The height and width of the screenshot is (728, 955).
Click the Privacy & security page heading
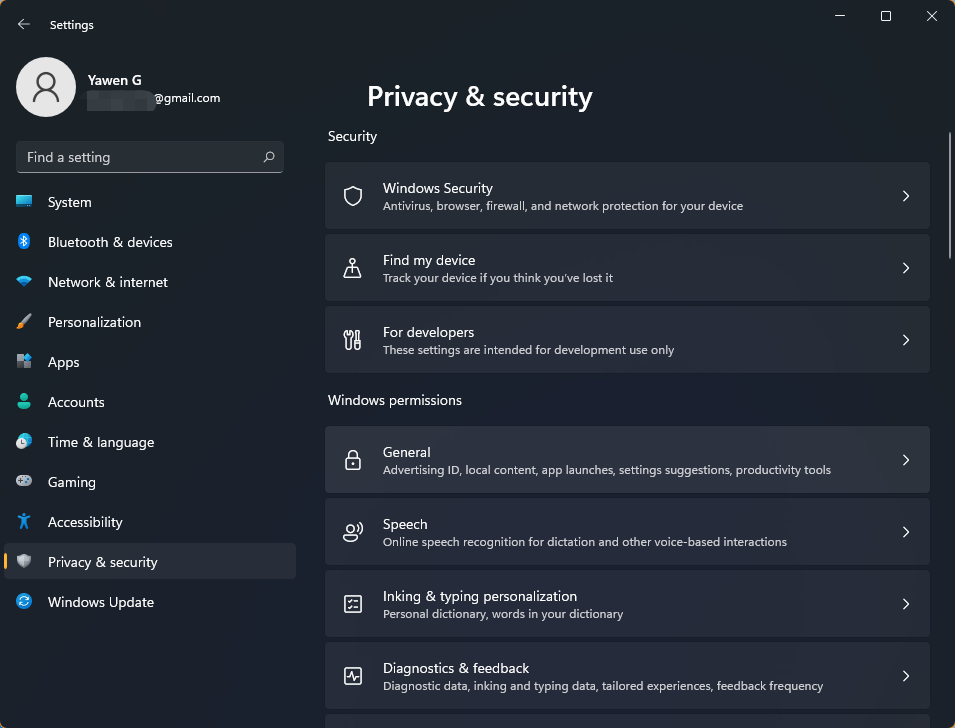point(480,96)
